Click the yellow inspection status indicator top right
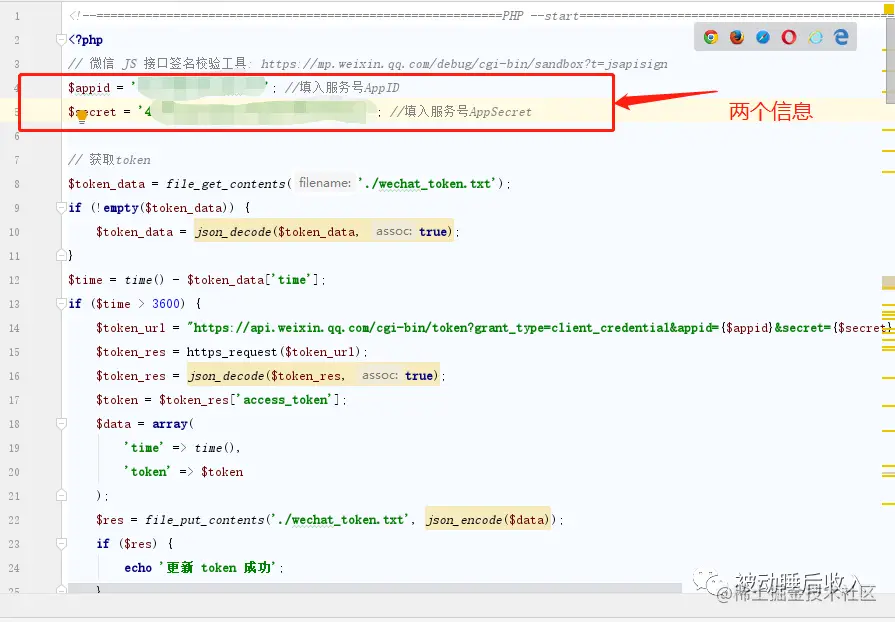Screen dimensions: 895x622 pyautogui.click(x=889, y=7)
